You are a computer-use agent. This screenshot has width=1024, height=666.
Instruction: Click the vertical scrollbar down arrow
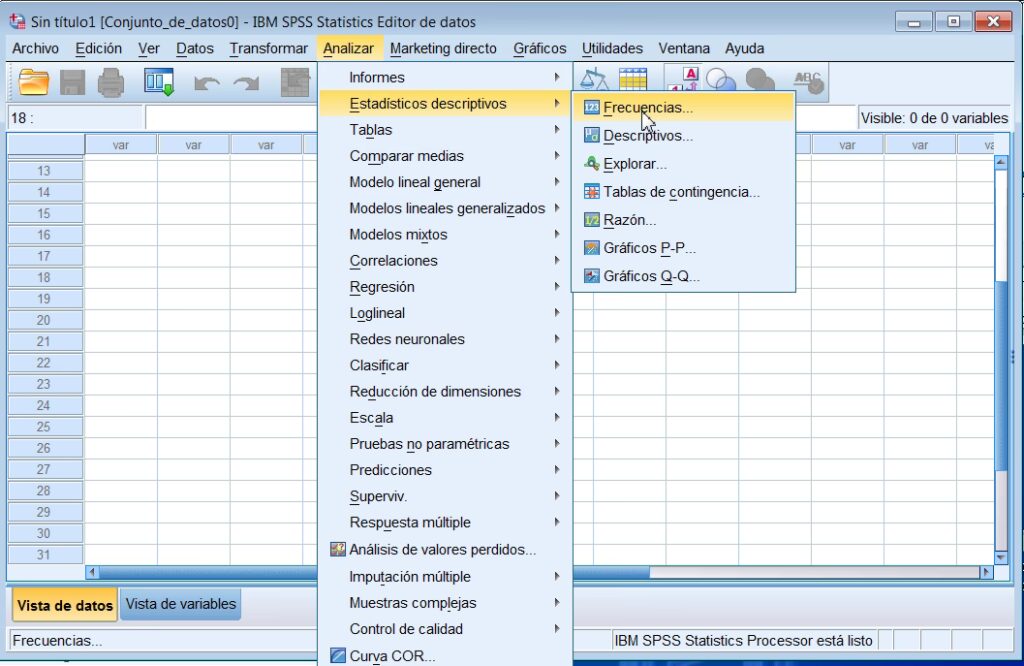point(1001,557)
